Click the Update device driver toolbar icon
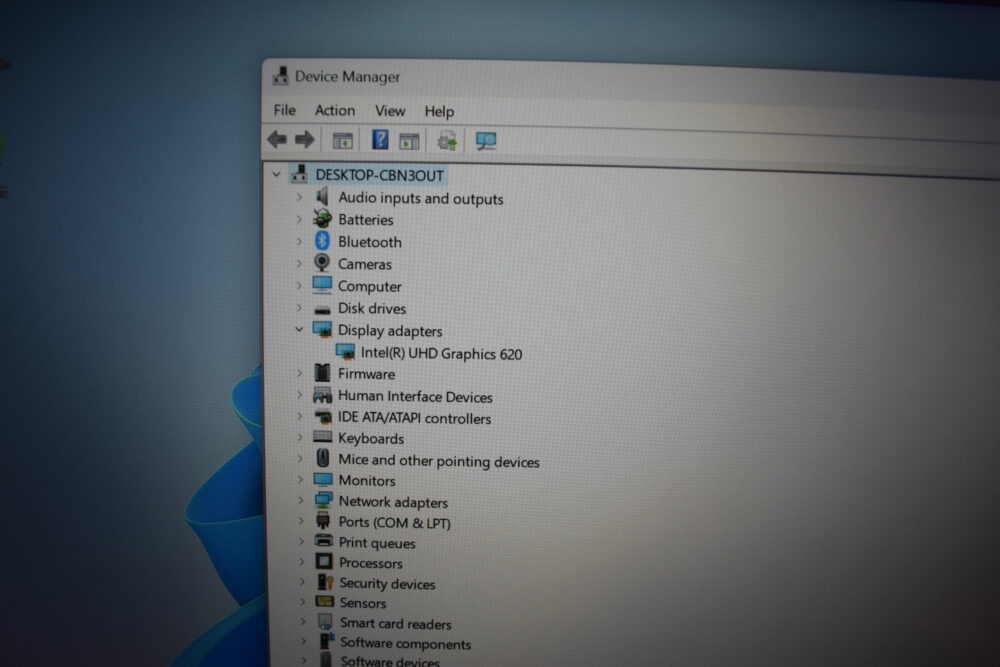Image resolution: width=1000 pixels, height=667 pixels. click(x=447, y=140)
